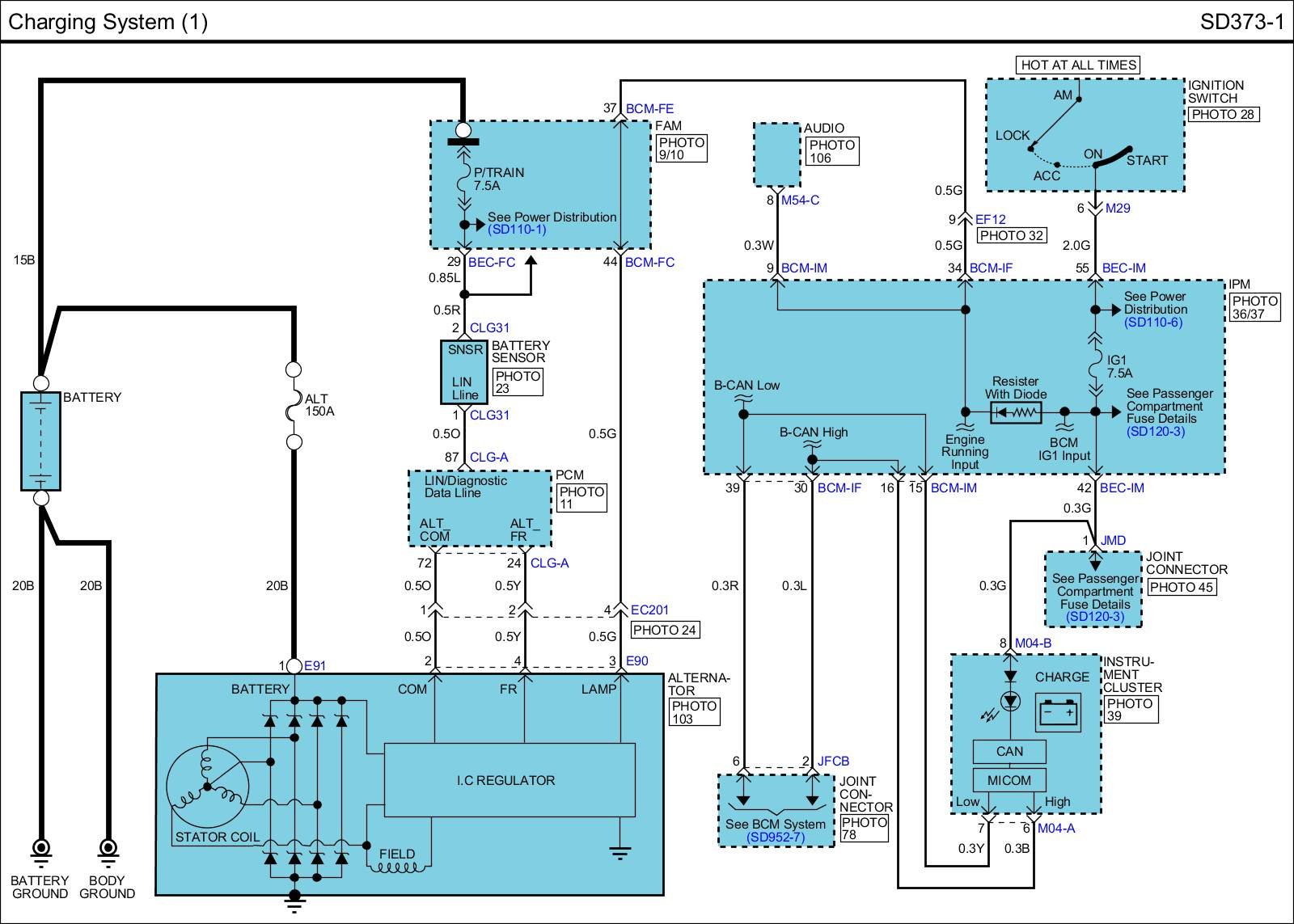Open the SD952-7 BCM System link
Image resolution: width=1294 pixels, height=924 pixels.
click(x=776, y=838)
